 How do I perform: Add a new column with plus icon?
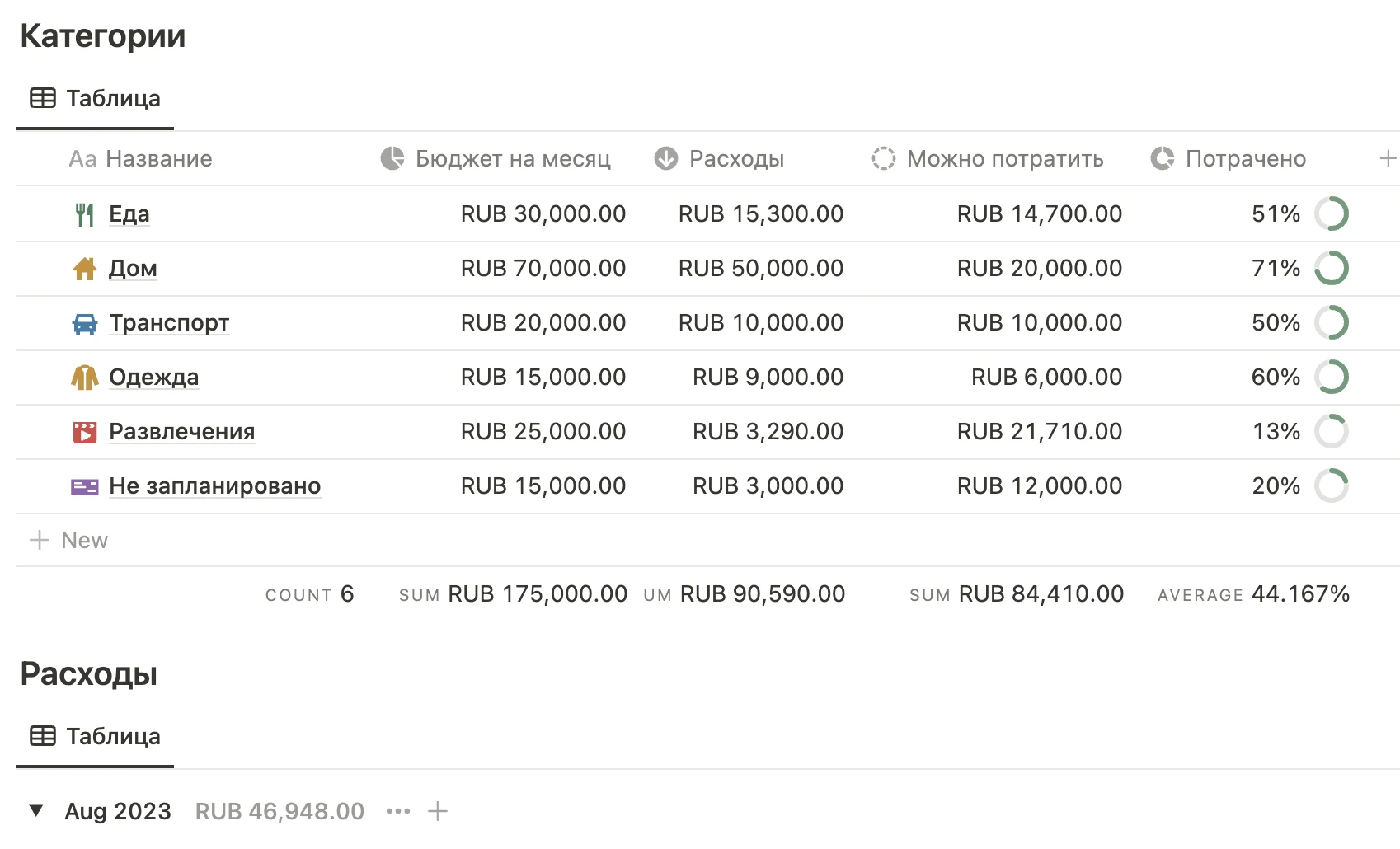tap(1388, 158)
